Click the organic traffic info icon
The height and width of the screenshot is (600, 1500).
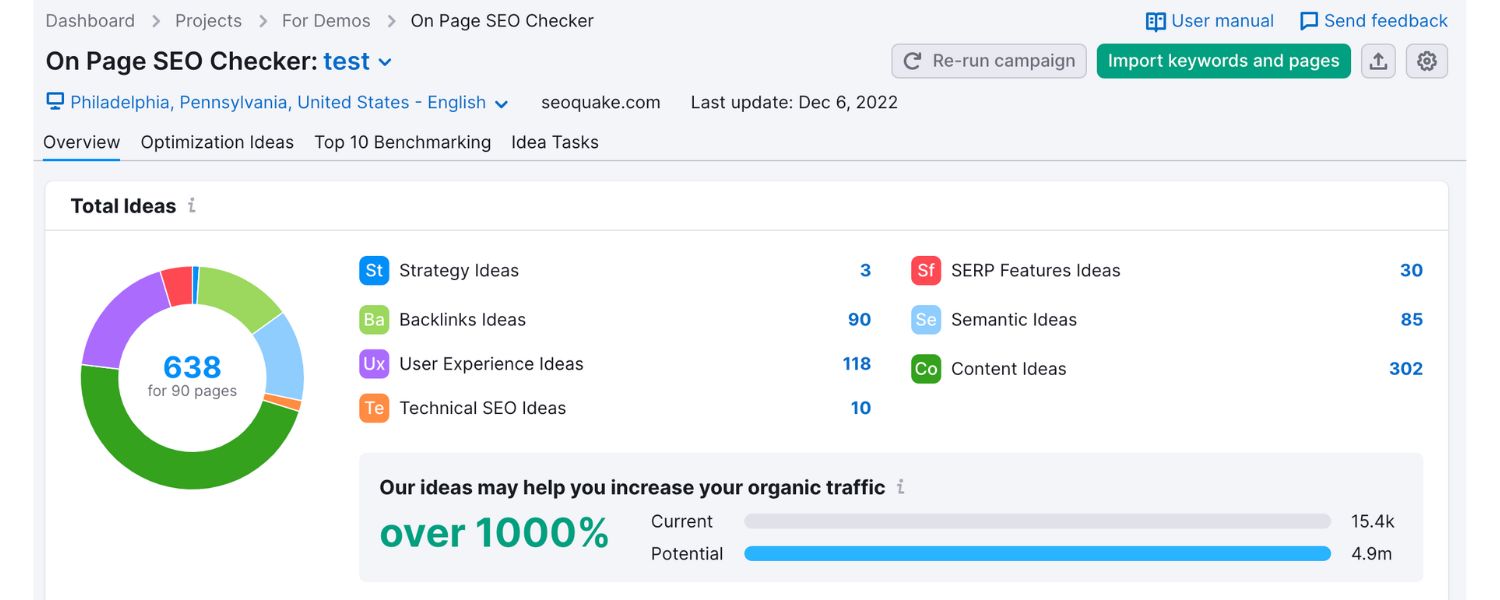[900, 487]
